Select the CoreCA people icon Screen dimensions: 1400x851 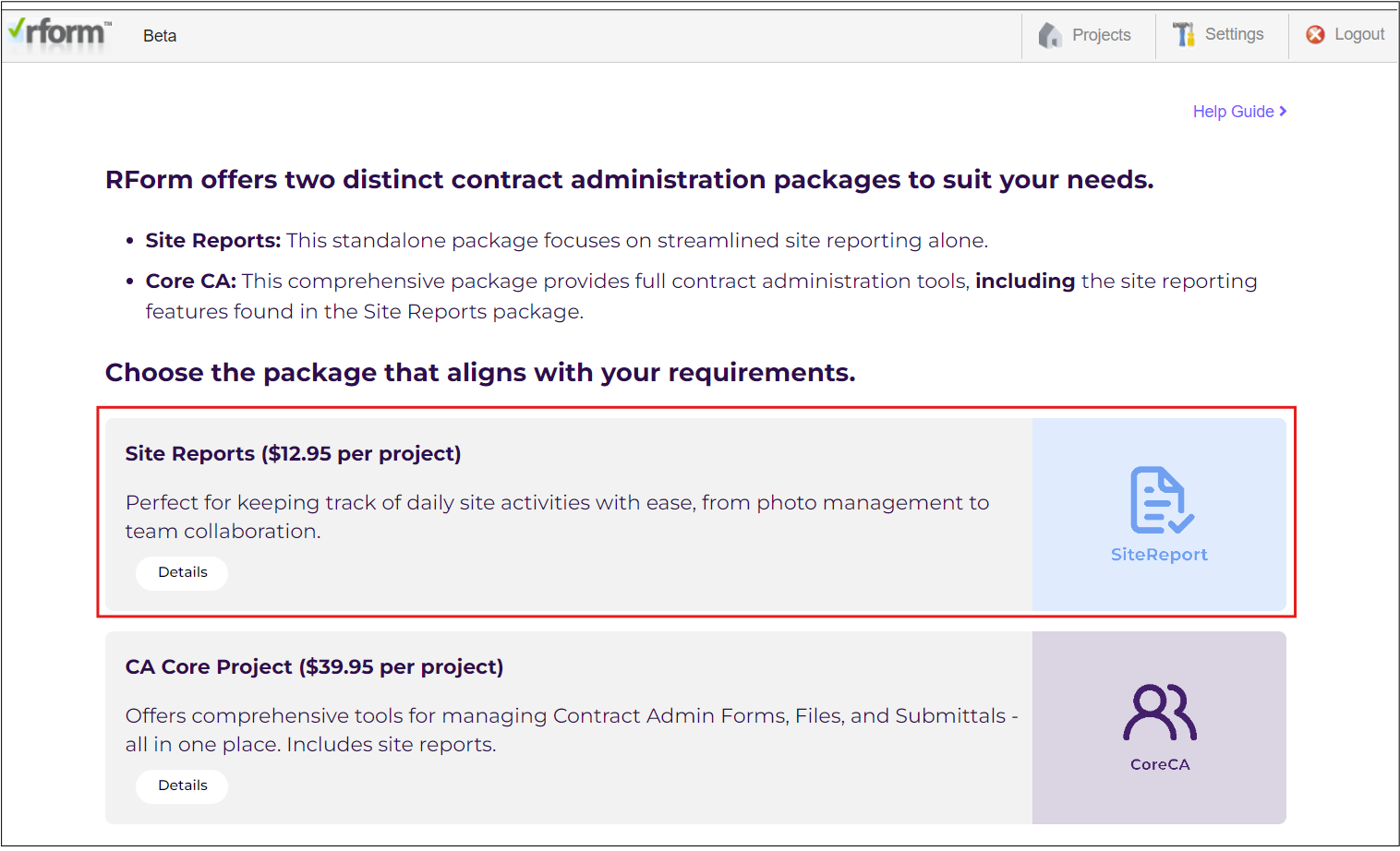coord(1160,712)
